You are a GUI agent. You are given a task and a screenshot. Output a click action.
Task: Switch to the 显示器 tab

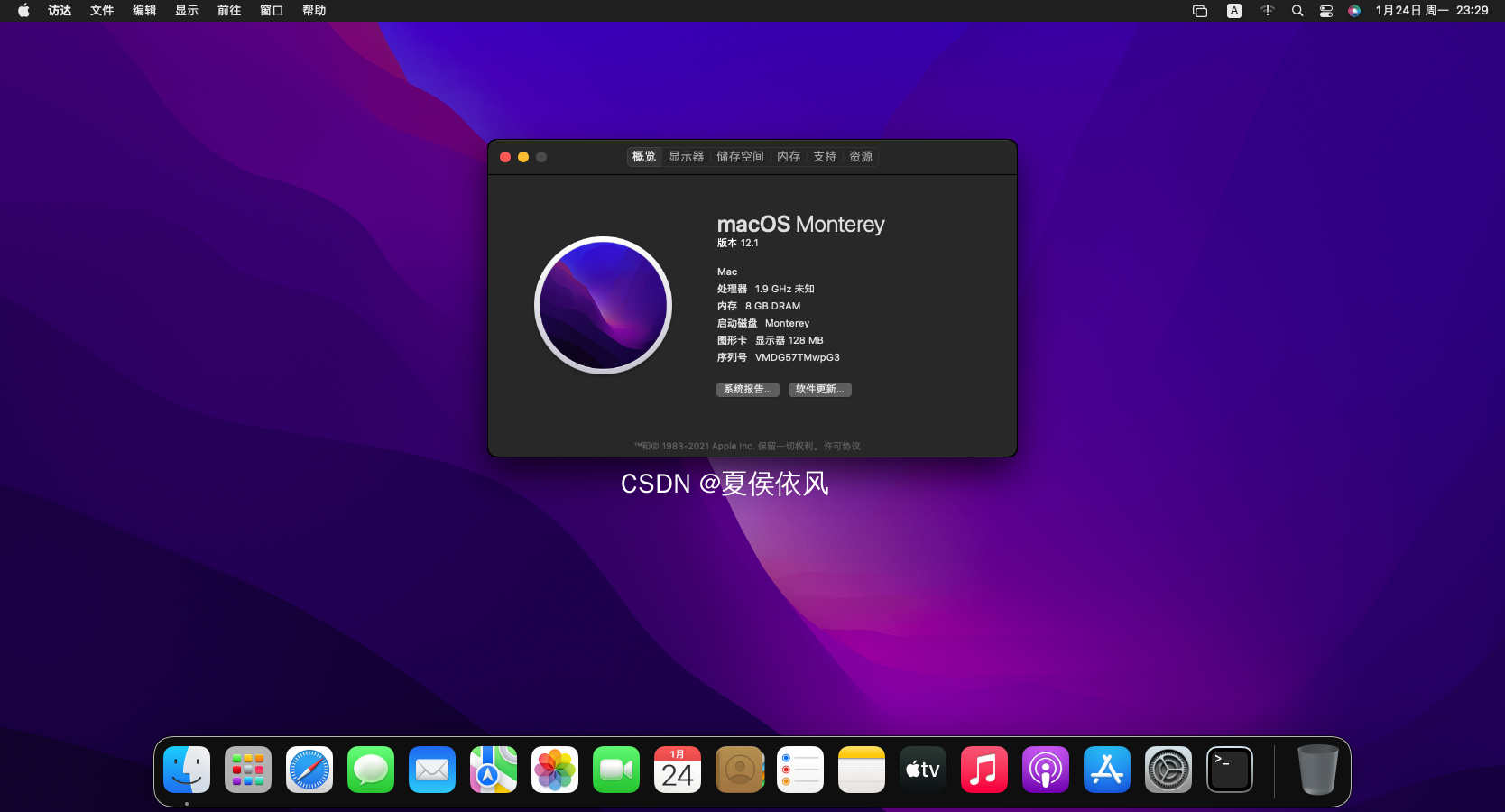coord(687,157)
